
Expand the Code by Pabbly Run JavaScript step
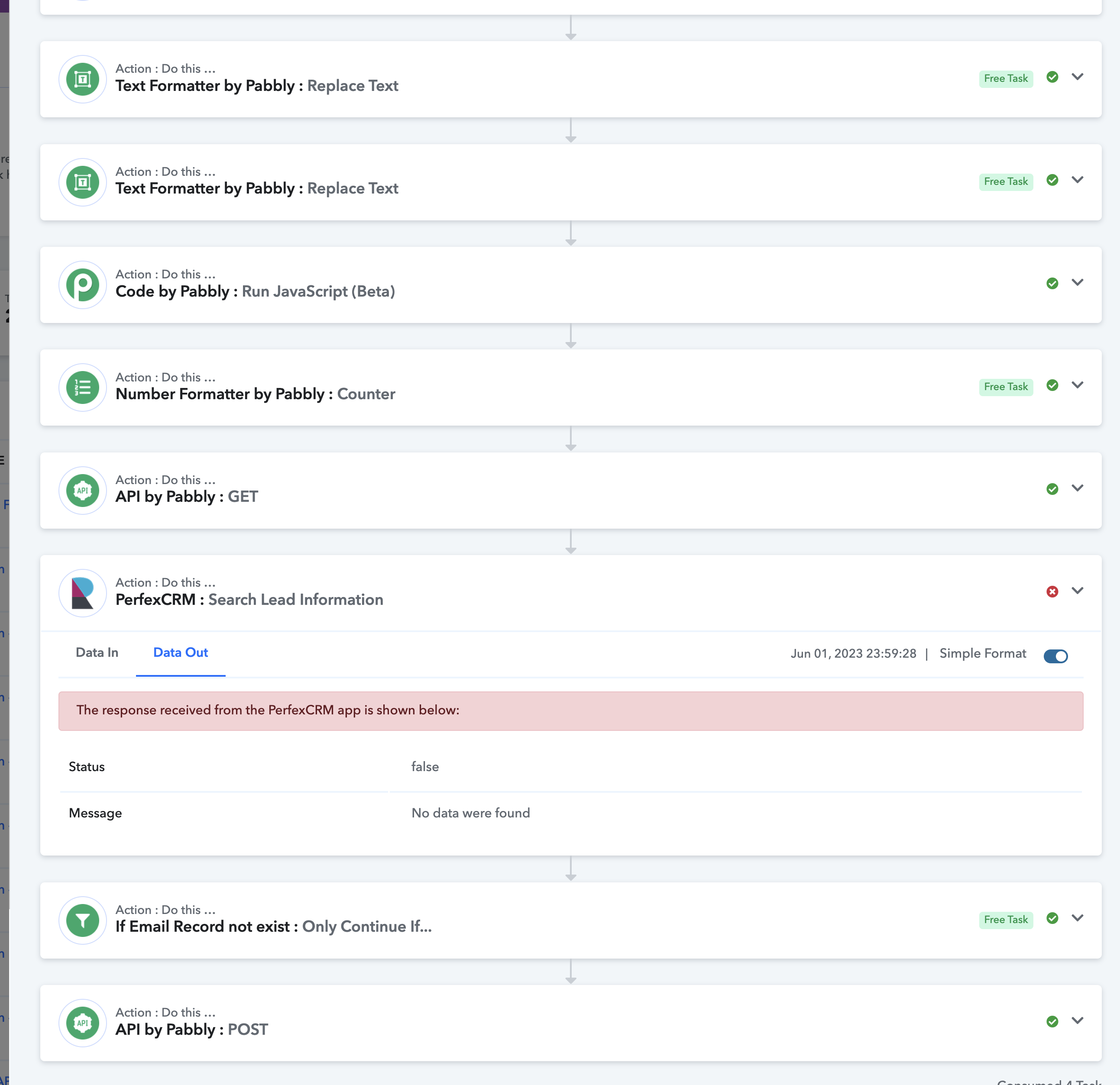[x=1077, y=282]
